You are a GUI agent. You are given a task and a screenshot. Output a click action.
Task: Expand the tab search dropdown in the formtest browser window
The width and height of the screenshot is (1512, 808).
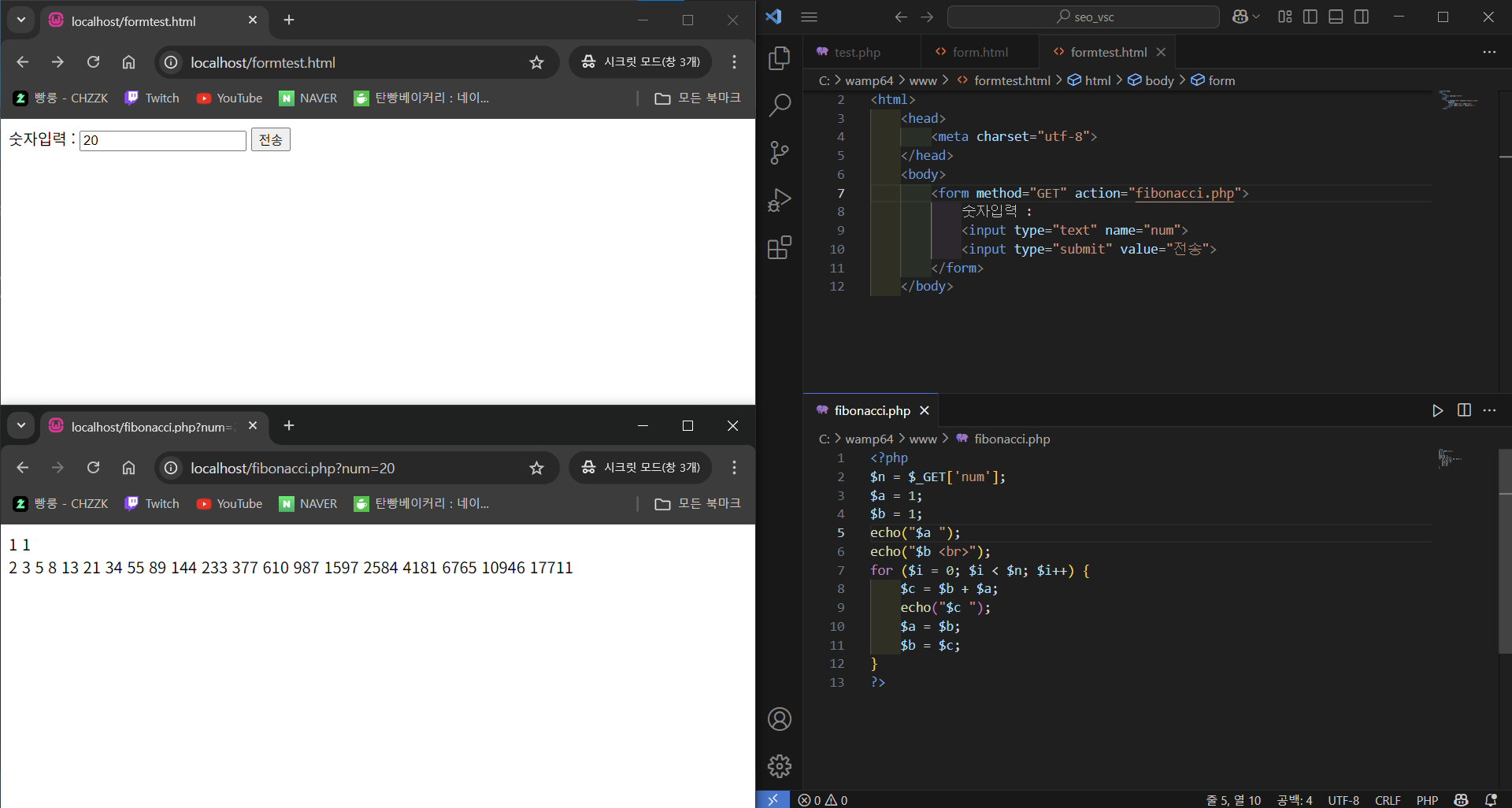(21, 20)
